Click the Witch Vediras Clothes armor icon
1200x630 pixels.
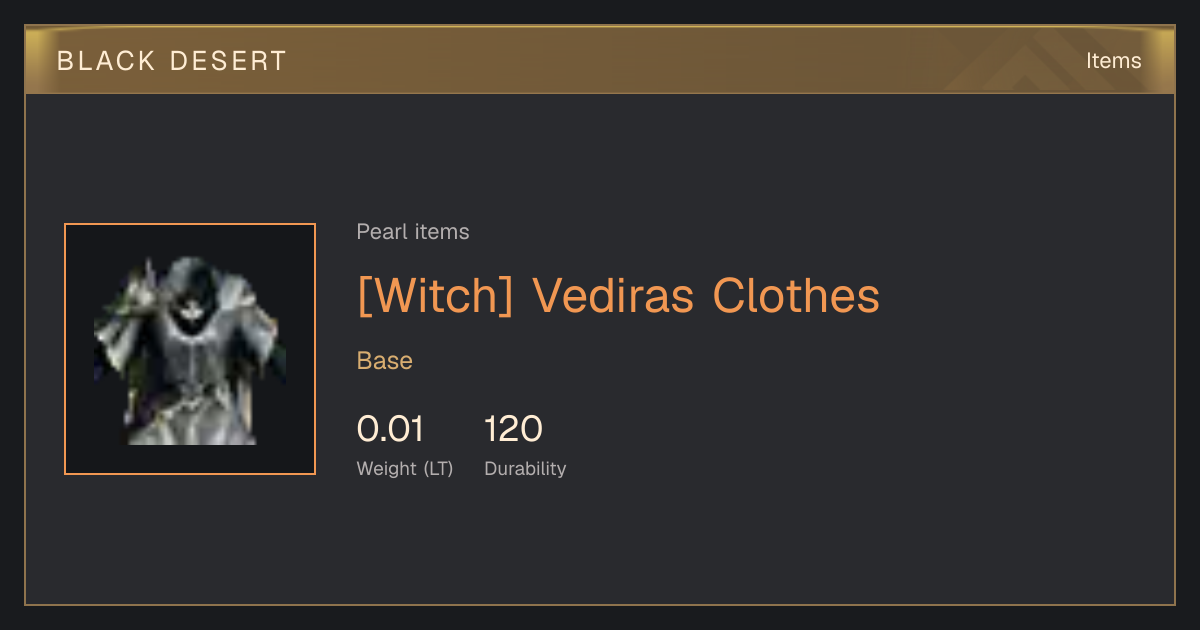click(190, 350)
